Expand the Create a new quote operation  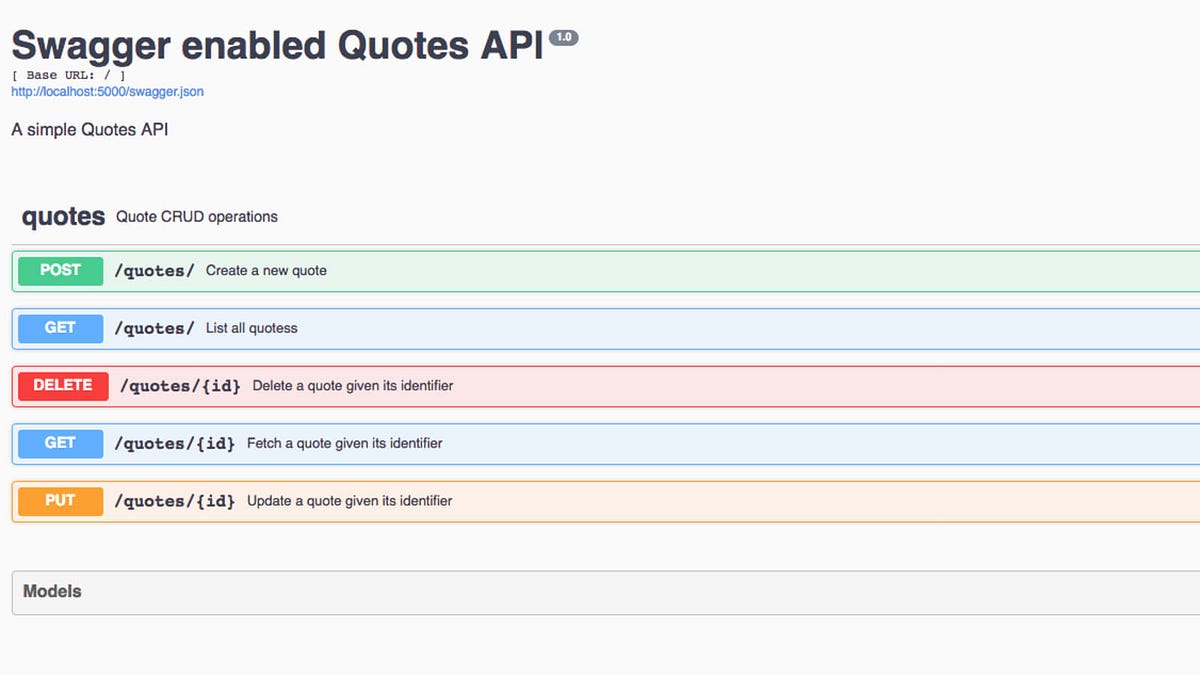pyautogui.click(x=606, y=271)
